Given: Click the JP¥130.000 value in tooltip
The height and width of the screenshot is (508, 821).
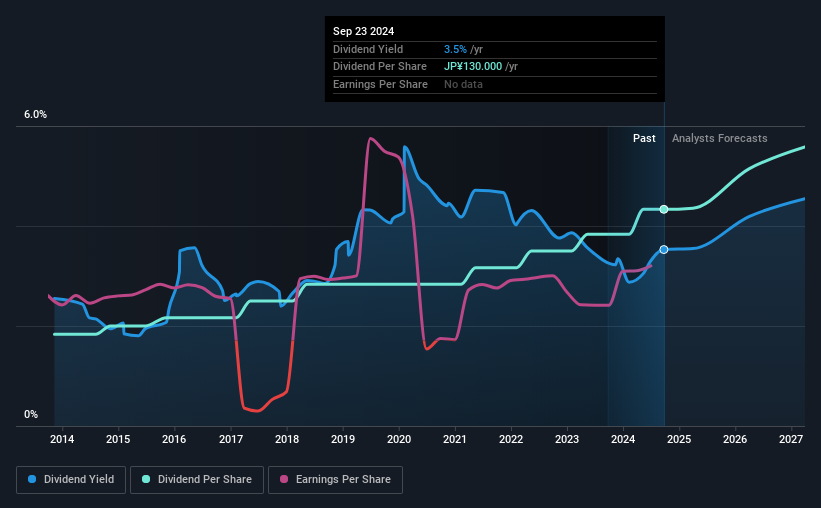Looking at the screenshot, I should [x=473, y=67].
